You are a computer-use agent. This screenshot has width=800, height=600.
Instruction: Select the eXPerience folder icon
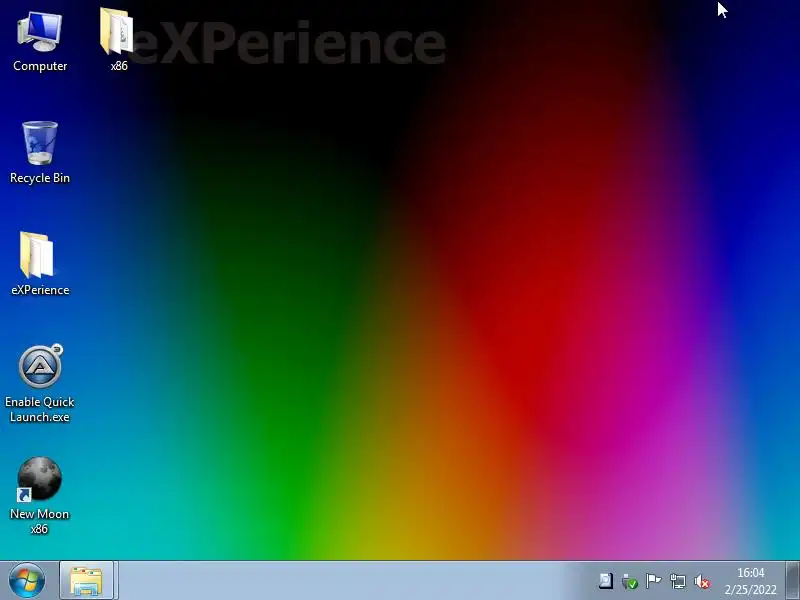pyautogui.click(x=40, y=264)
